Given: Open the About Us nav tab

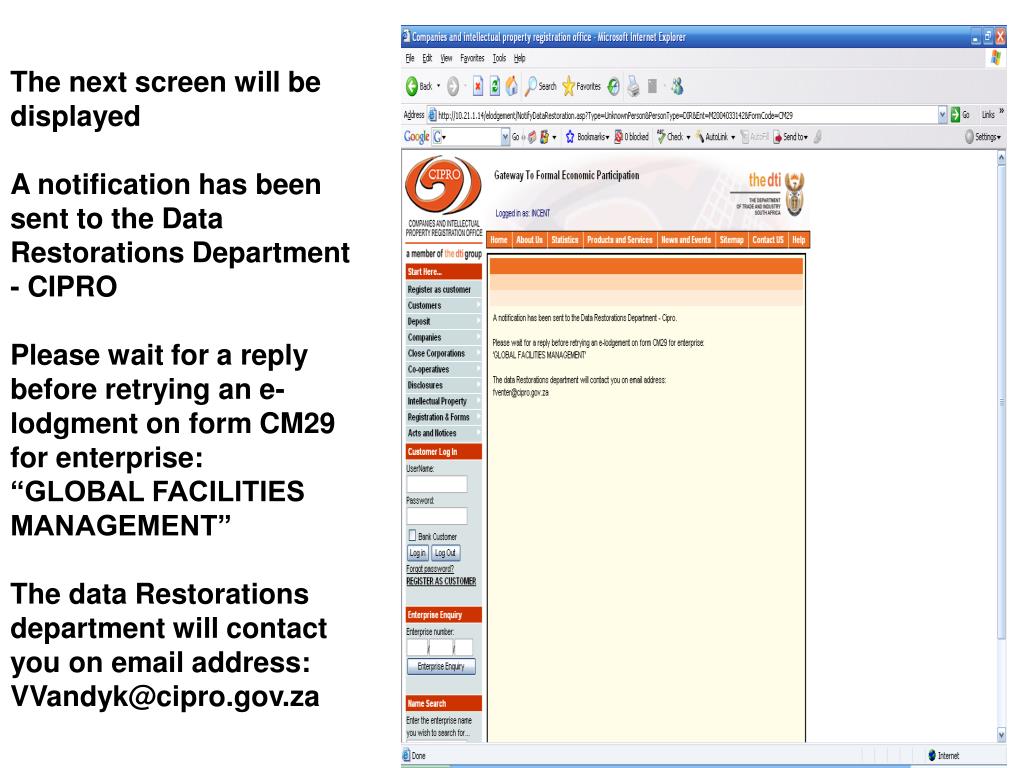Looking at the screenshot, I should point(529,240).
